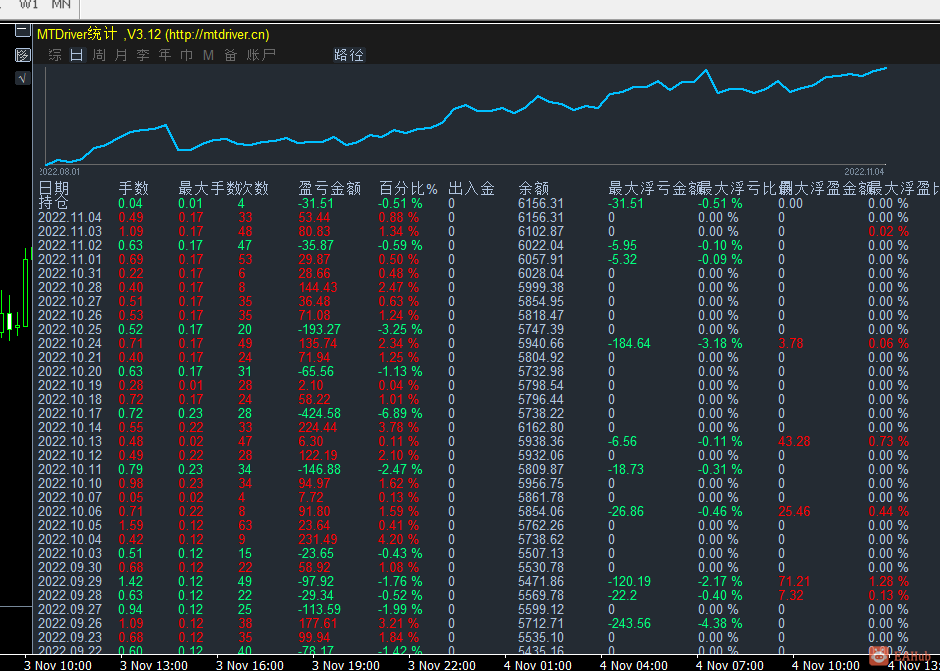This screenshot has width=940, height=671.
Task: Collapse the MTDriver statistics panel with the 一 button
Action: coord(22,31)
